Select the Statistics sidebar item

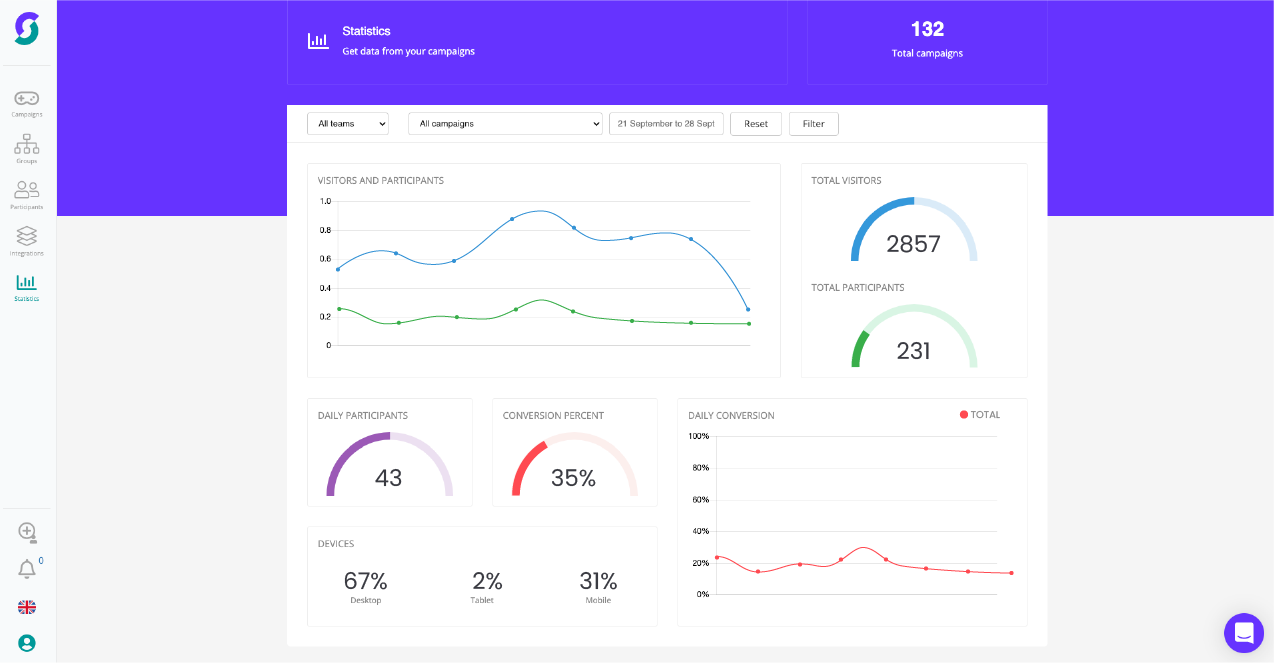pos(27,288)
